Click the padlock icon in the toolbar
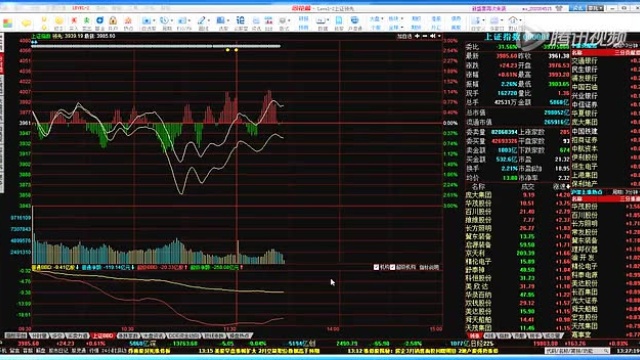The width and height of the screenshot is (640, 360). [113, 20]
